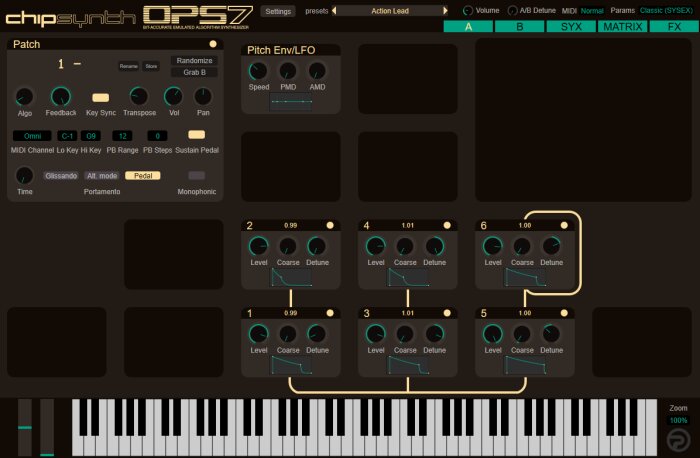Image resolution: width=700 pixels, height=458 pixels.
Task: Click the Algo knob
Action: point(25,97)
